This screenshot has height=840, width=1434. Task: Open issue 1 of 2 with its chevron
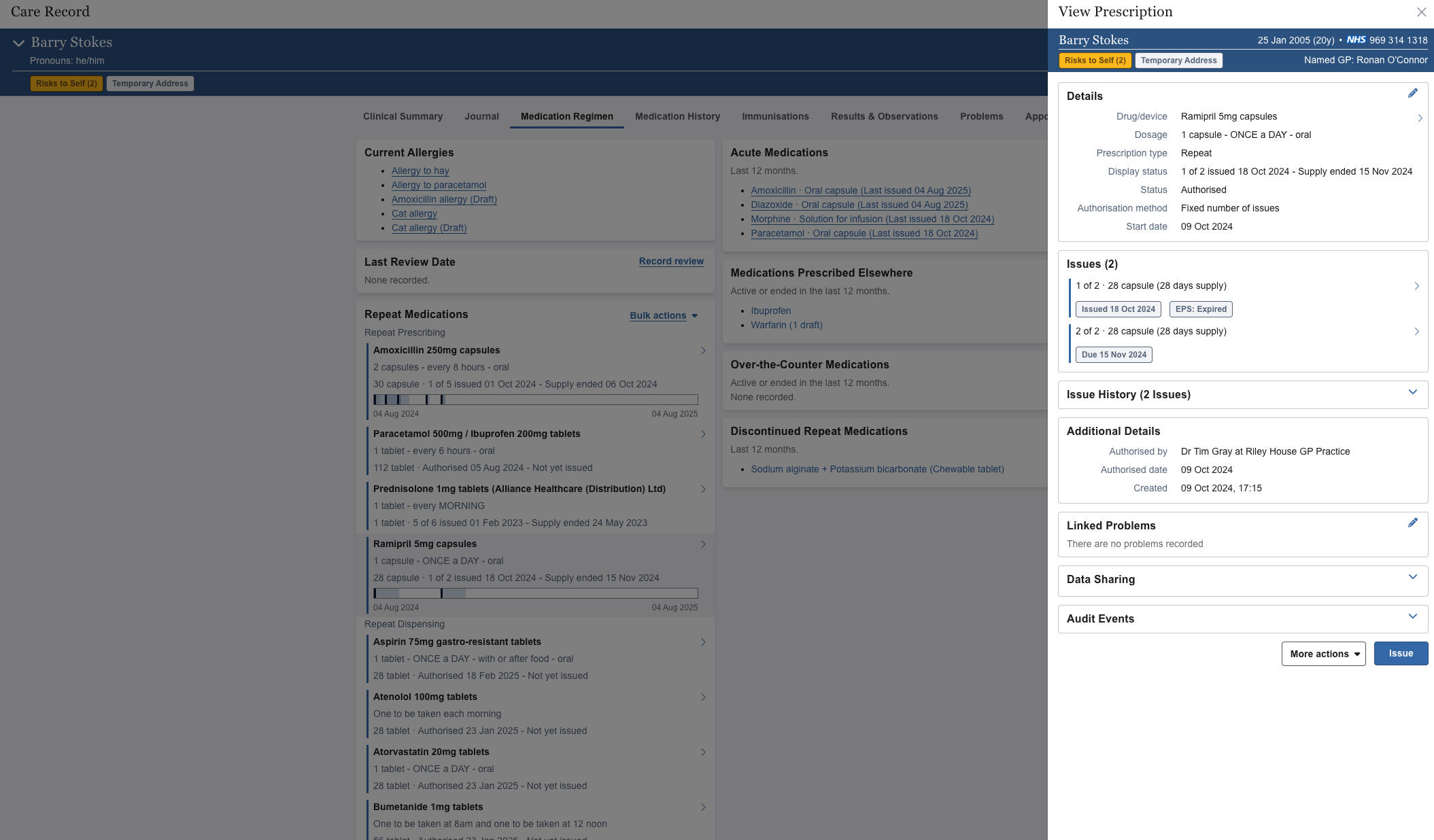point(1416,285)
